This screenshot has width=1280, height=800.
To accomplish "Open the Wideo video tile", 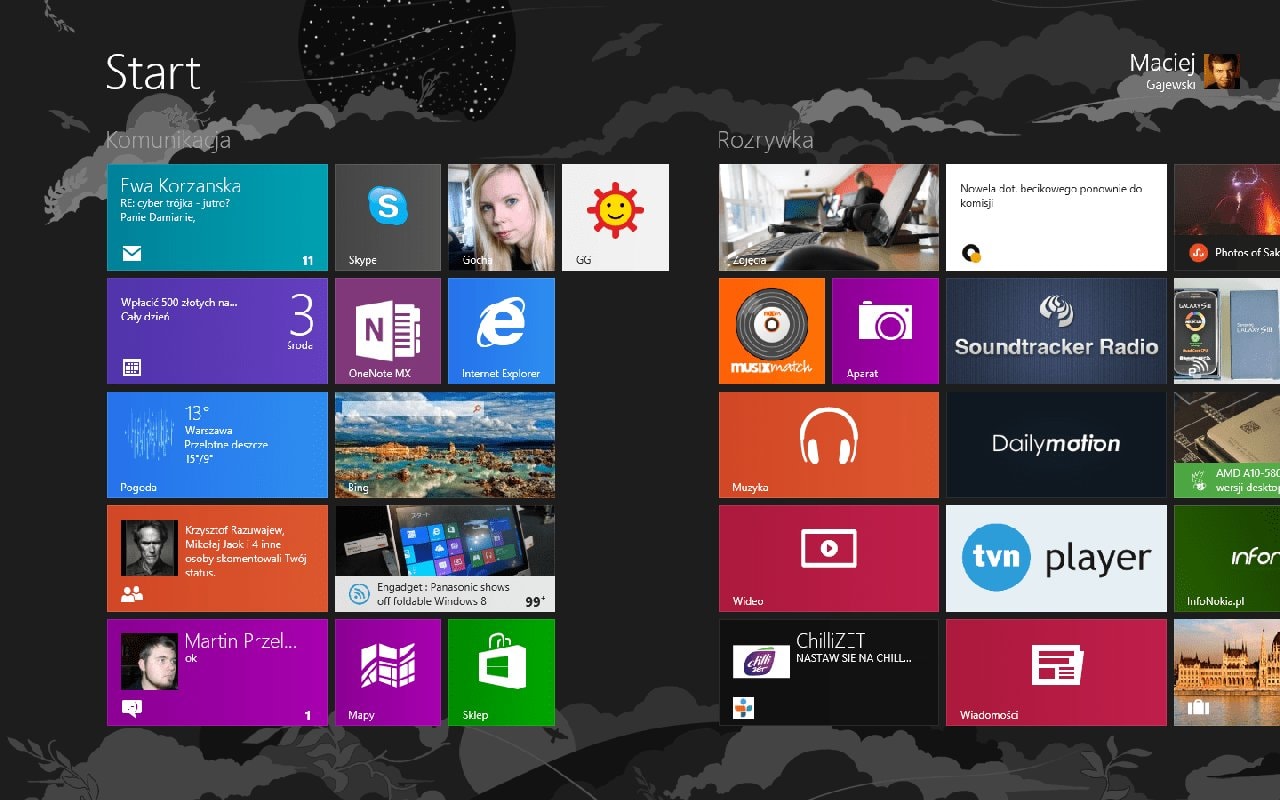I will pos(829,558).
